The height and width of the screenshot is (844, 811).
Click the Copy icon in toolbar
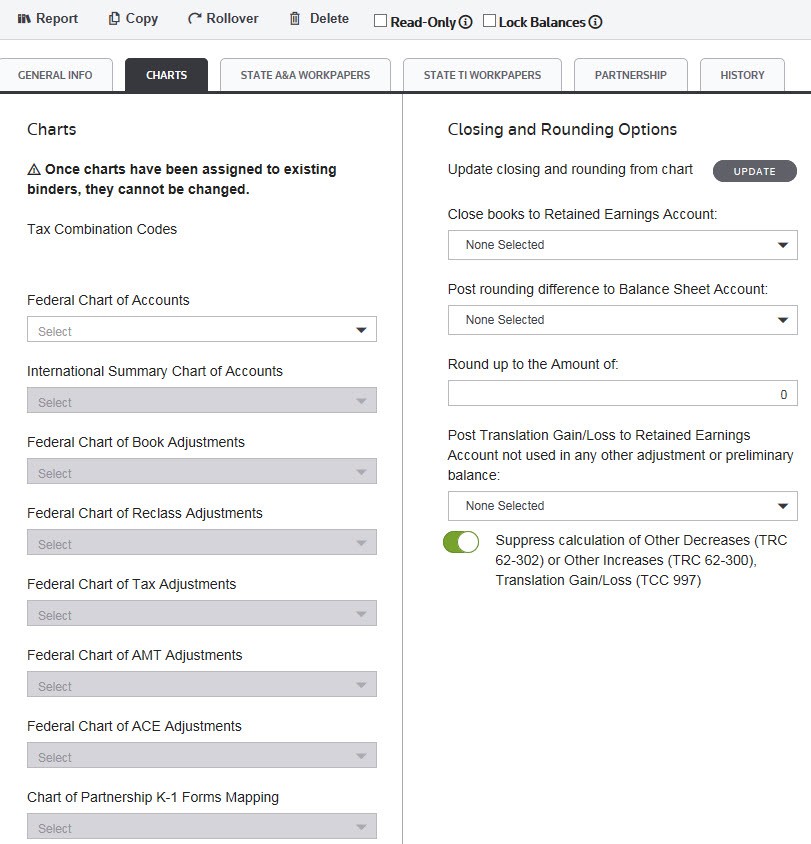tap(114, 19)
